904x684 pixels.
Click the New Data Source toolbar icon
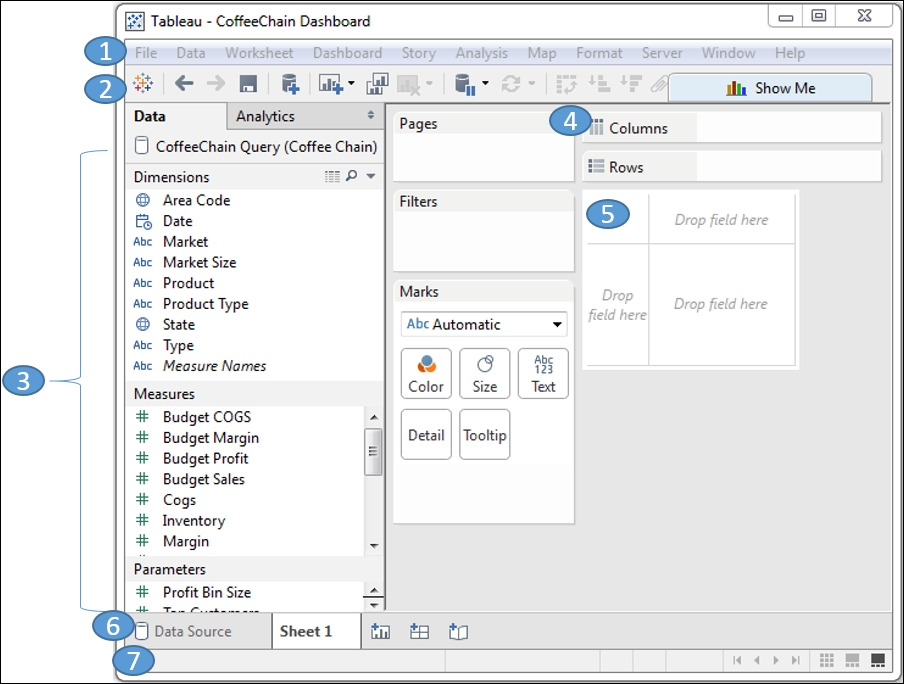coord(290,84)
